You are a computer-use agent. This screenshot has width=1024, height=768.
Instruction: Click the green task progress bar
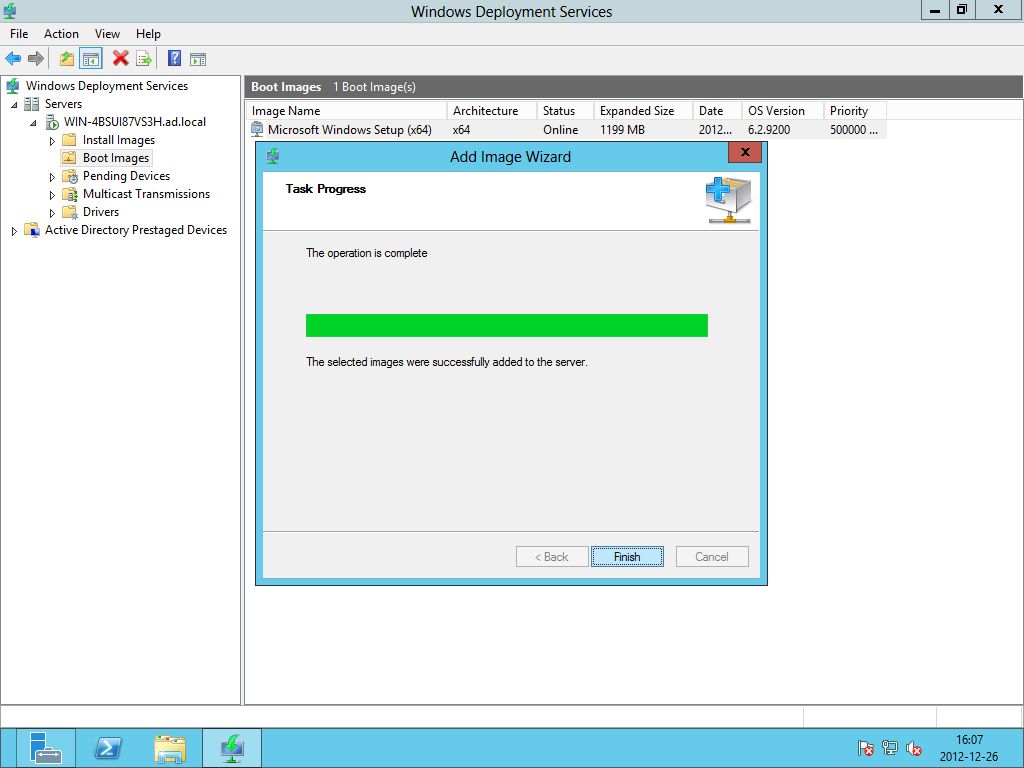click(x=507, y=325)
